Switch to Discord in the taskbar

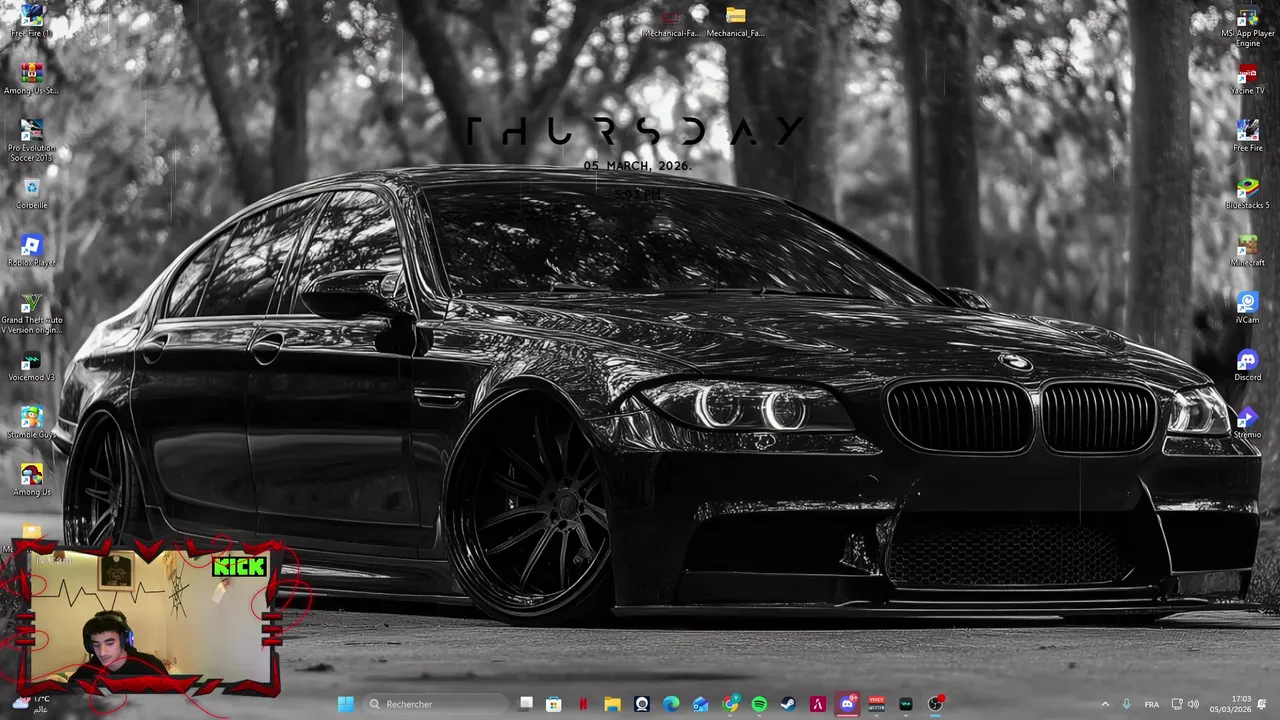[847, 704]
